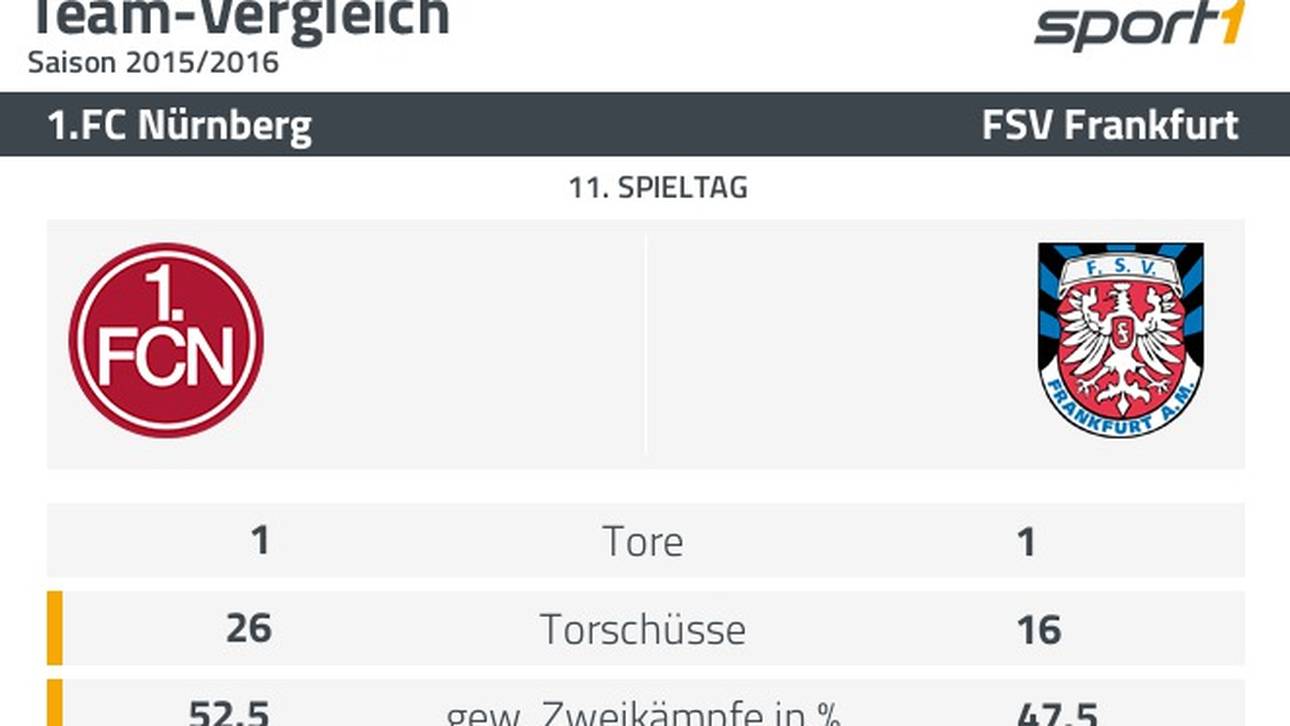Image resolution: width=1290 pixels, height=726 pixels.
Task: Click Nürnberg's 52.5 Zweikämpfe value
Action: (229, 713)
